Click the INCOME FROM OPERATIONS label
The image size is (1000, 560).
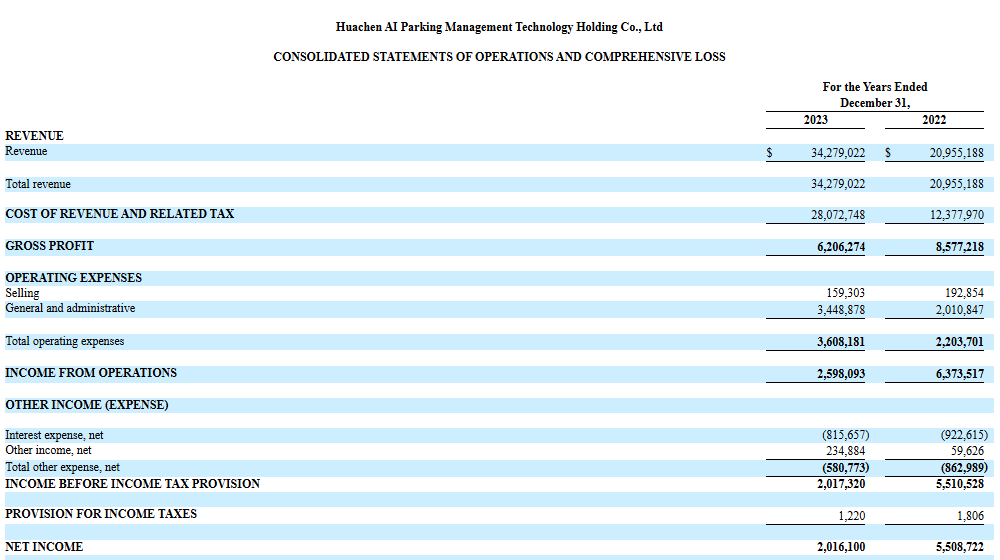[91, 373]
